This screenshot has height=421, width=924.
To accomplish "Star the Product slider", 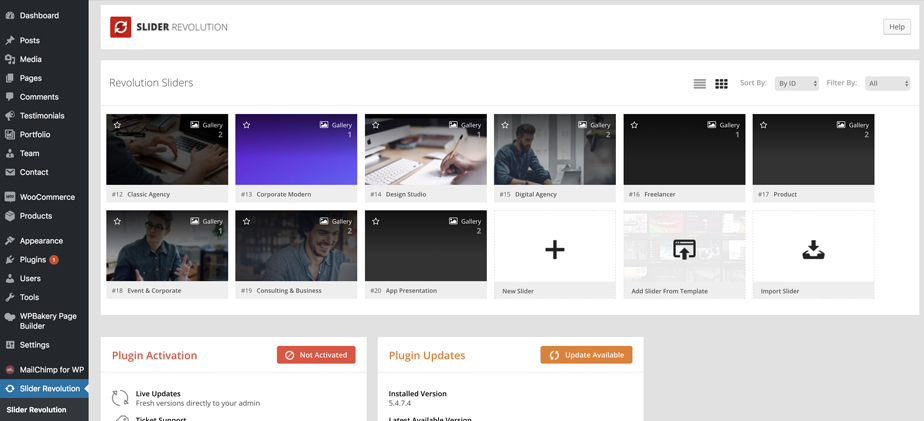I will (x=764, y=125).
